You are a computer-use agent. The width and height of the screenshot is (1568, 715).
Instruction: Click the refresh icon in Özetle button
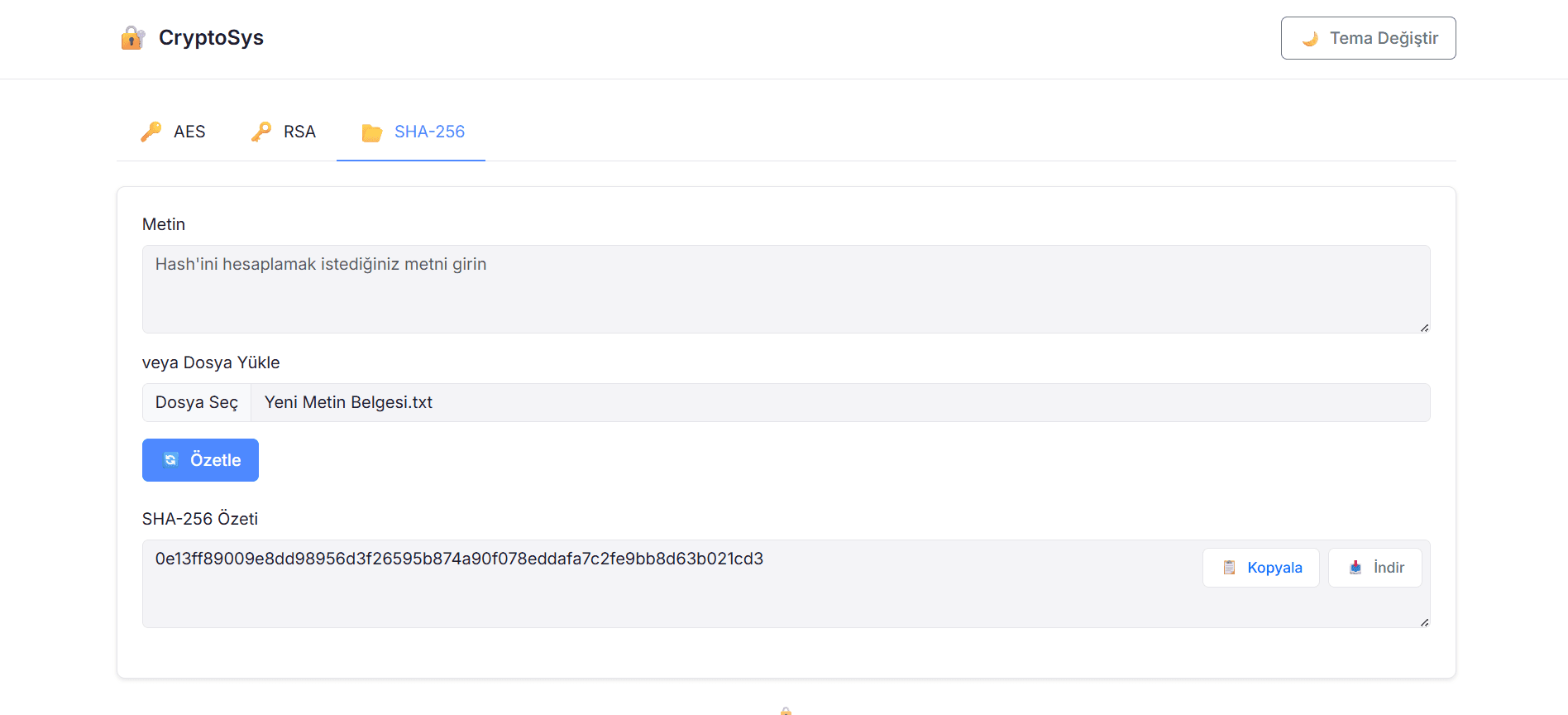click(170, 459)
